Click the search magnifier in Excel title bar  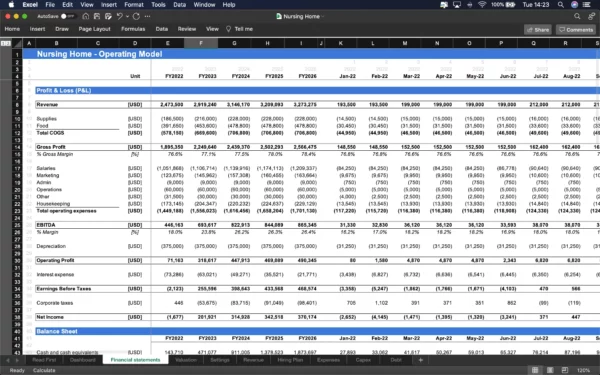577,16
